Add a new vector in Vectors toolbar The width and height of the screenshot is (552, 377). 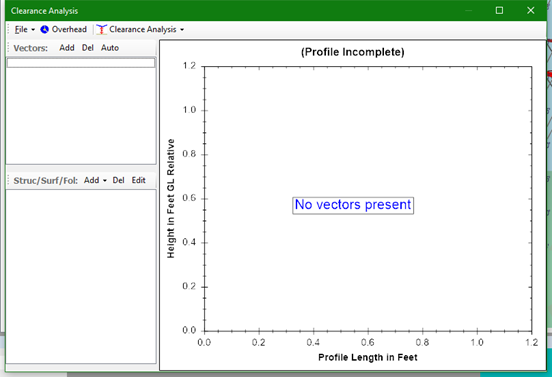coord(67,48)
